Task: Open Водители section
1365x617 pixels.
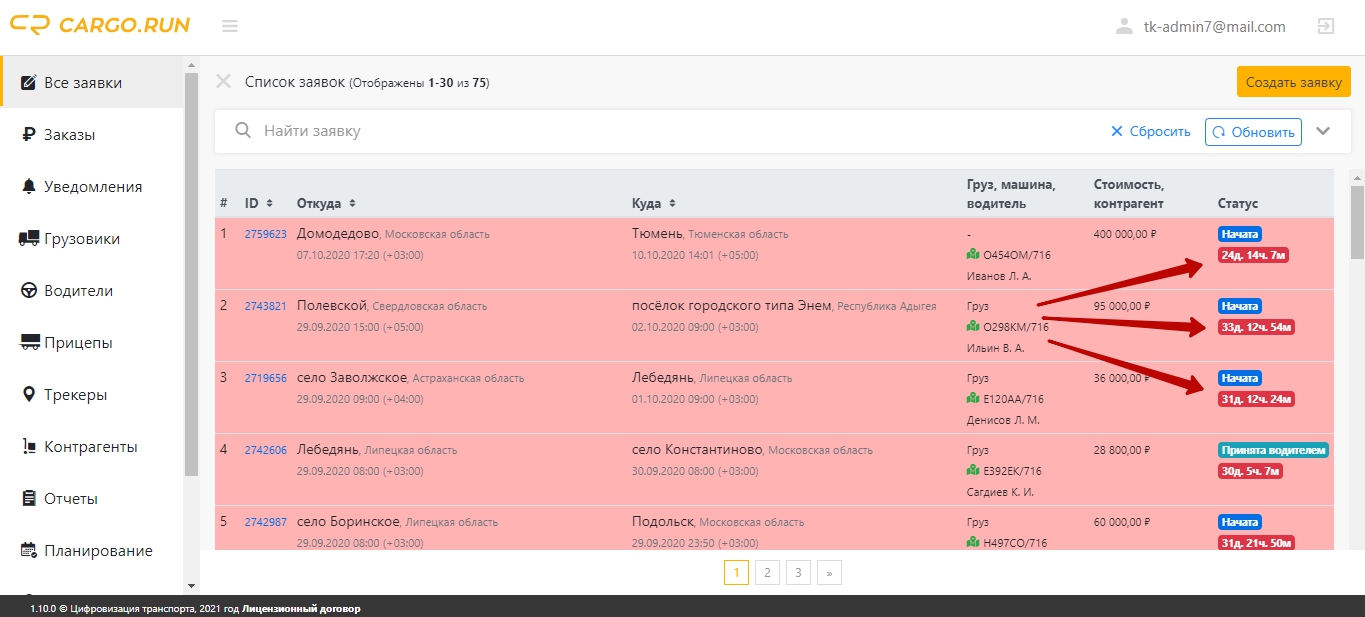Action: 92,290
